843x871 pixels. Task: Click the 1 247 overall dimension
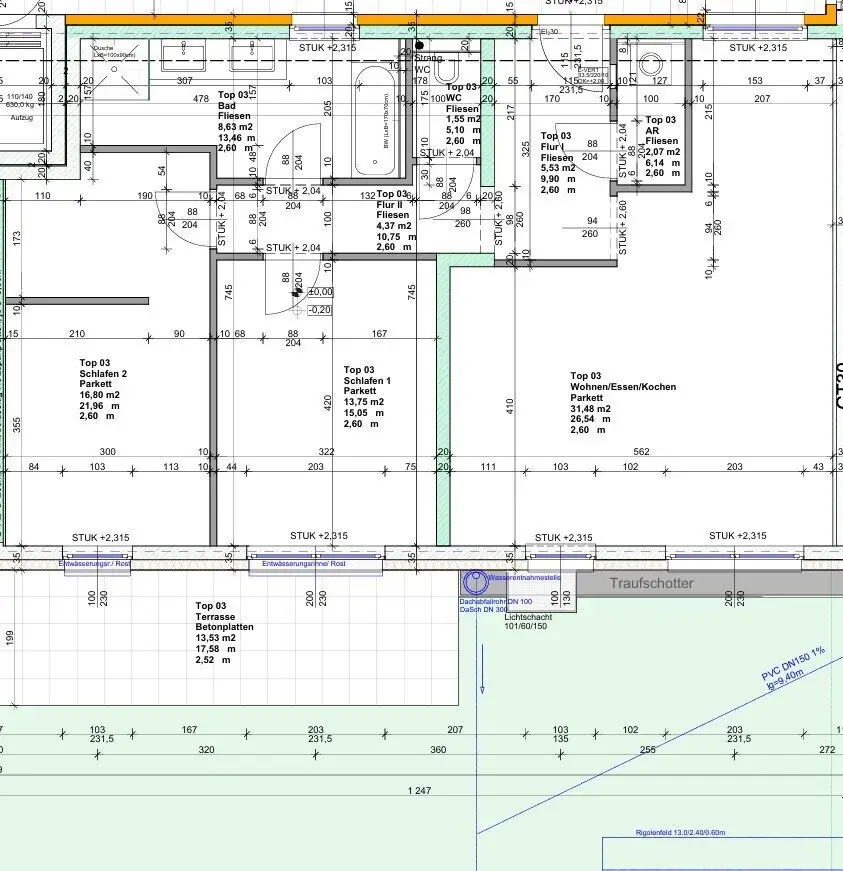coord(419,790)
